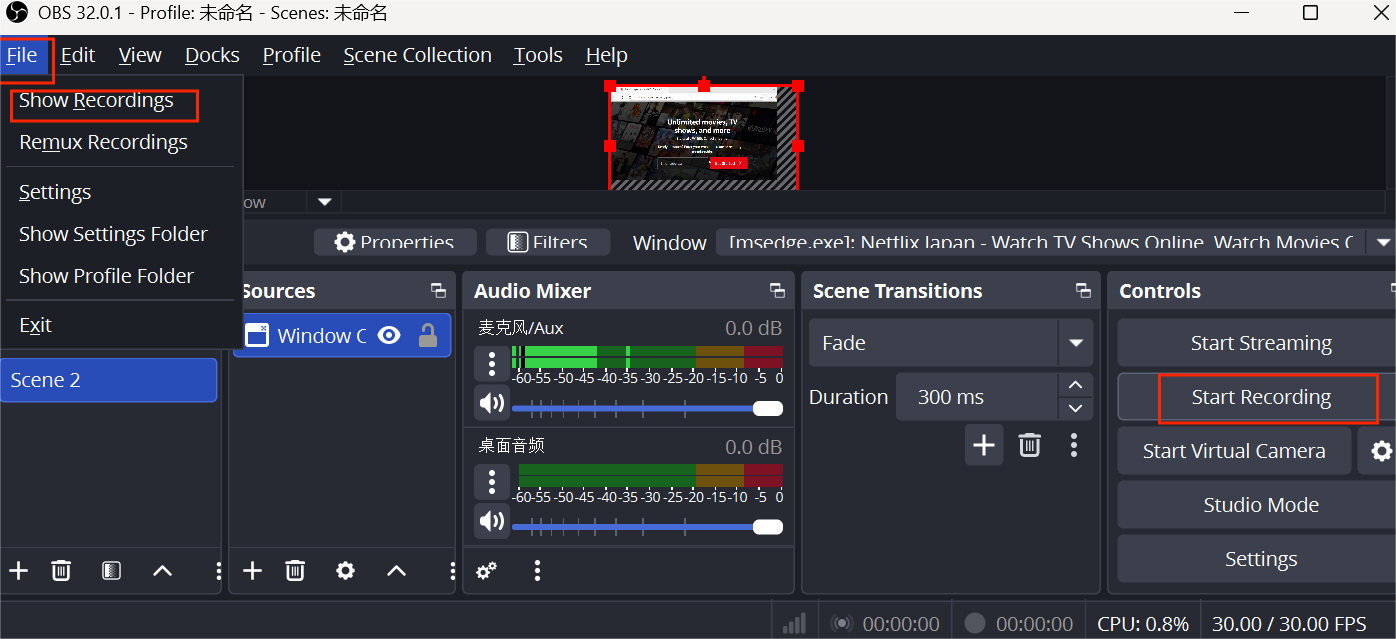Open source properties with the gear icon
1396x639 pixels.
coord(345,571)
